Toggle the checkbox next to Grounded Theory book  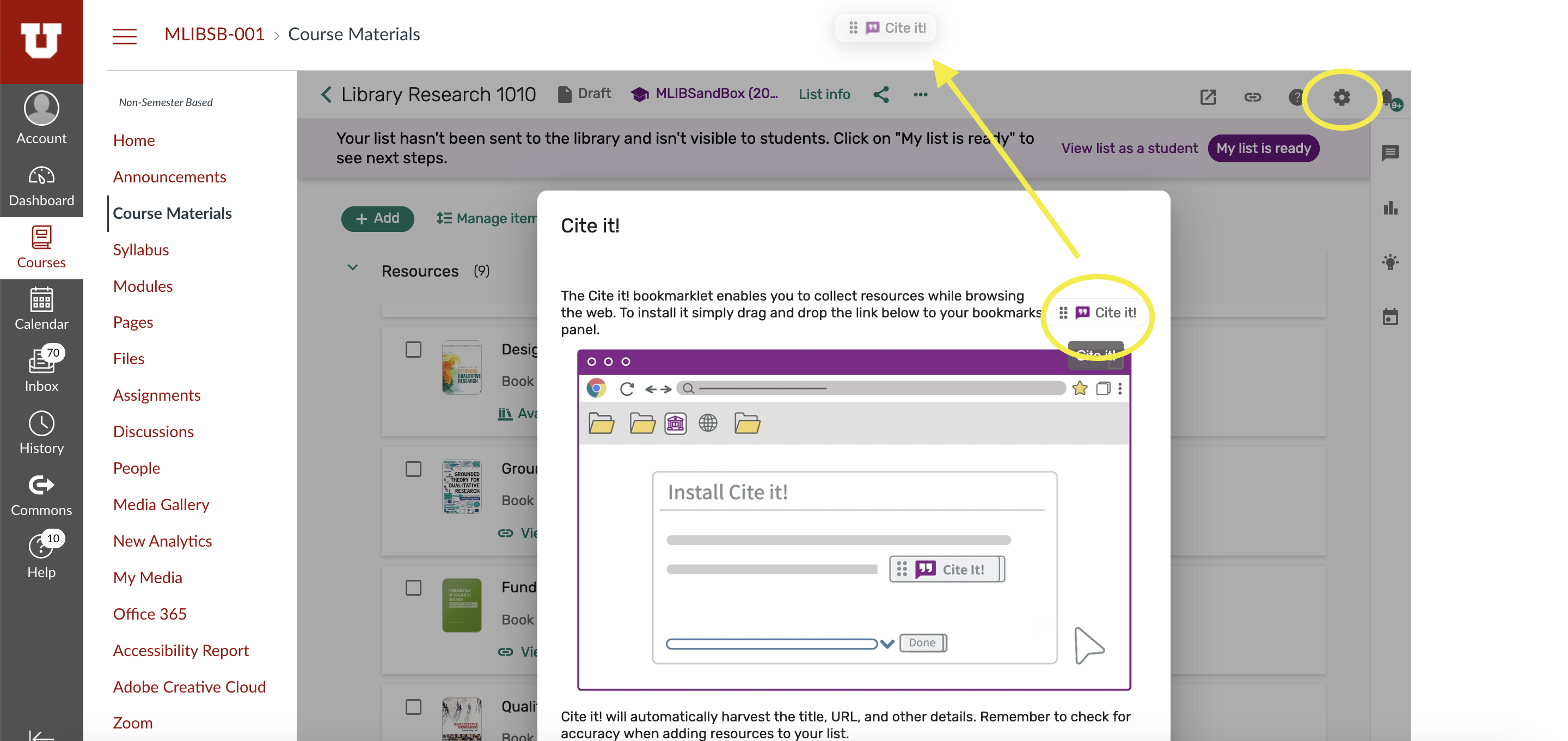coord(413,467)
